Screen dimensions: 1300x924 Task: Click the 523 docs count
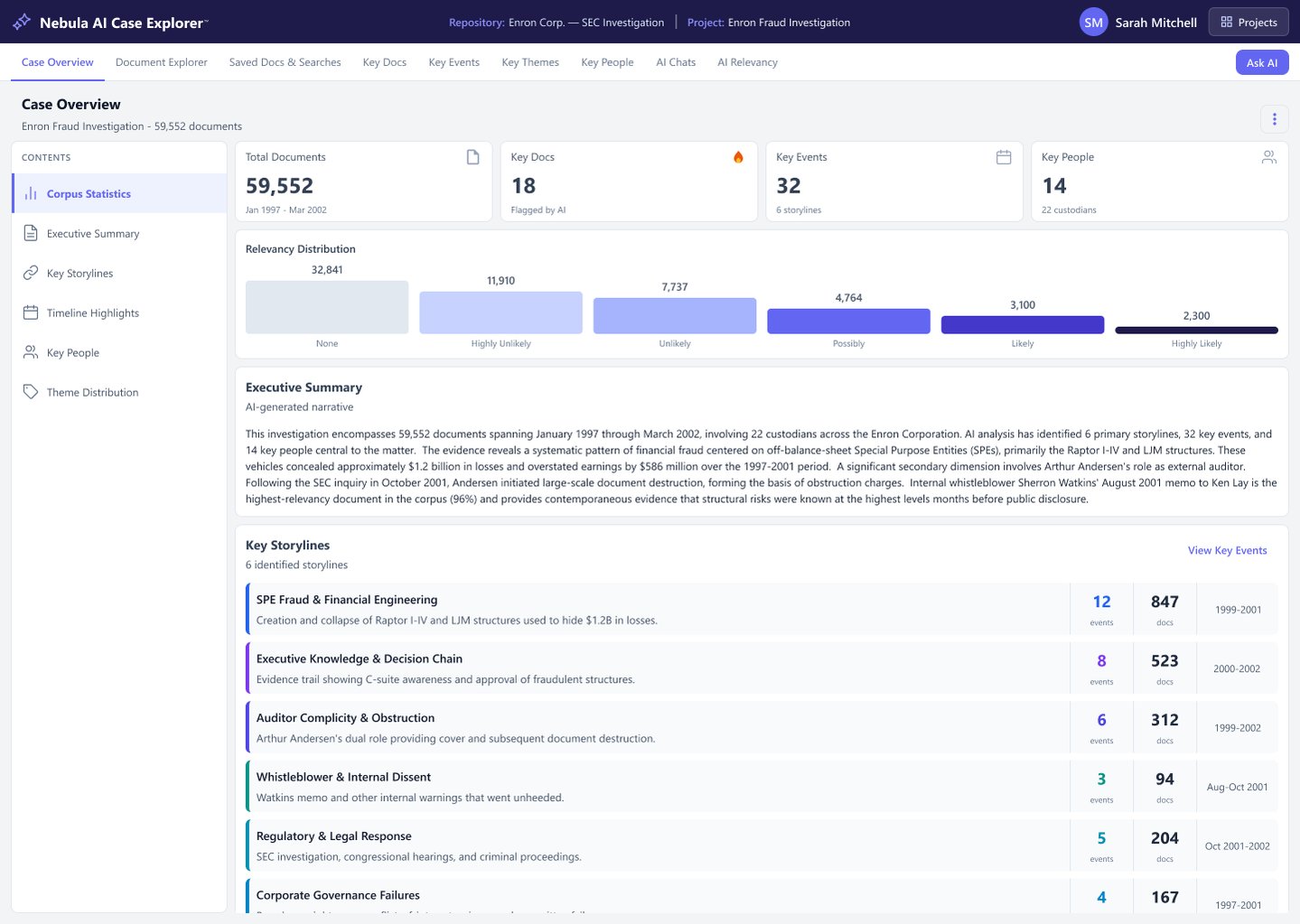pos(1164,661)
